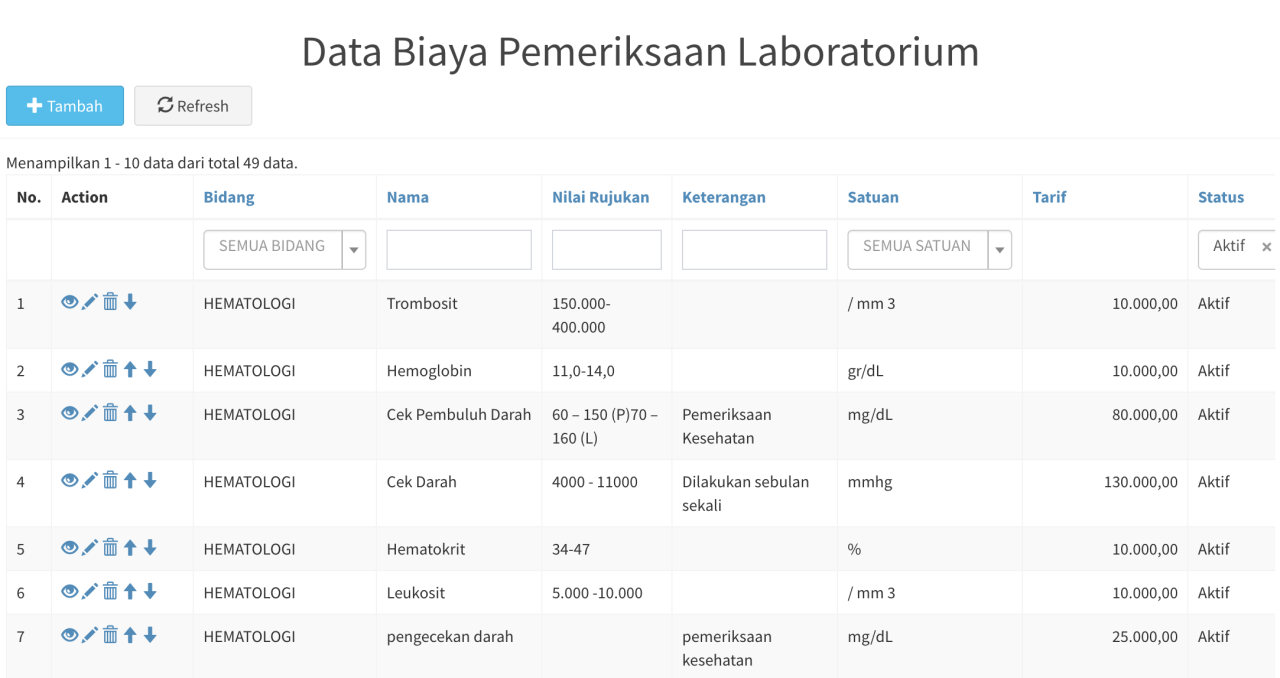Select the 130.000,00 tarif value

[x=1141, y=481]
